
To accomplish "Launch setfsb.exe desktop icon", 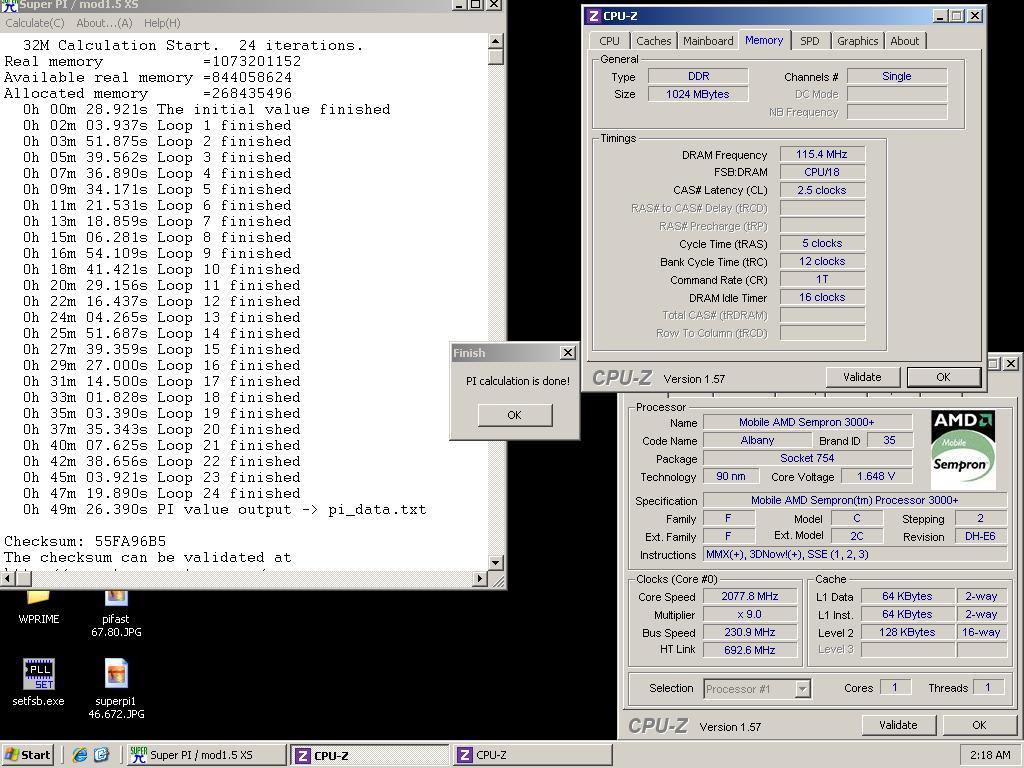I will (39, 682).
